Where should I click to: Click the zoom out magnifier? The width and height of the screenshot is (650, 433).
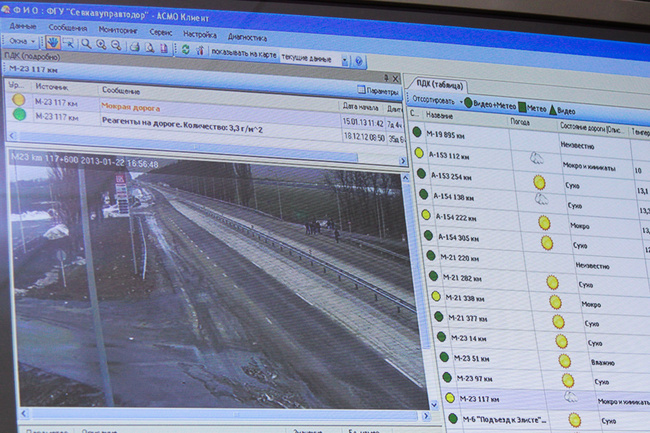tap(116, 46)
